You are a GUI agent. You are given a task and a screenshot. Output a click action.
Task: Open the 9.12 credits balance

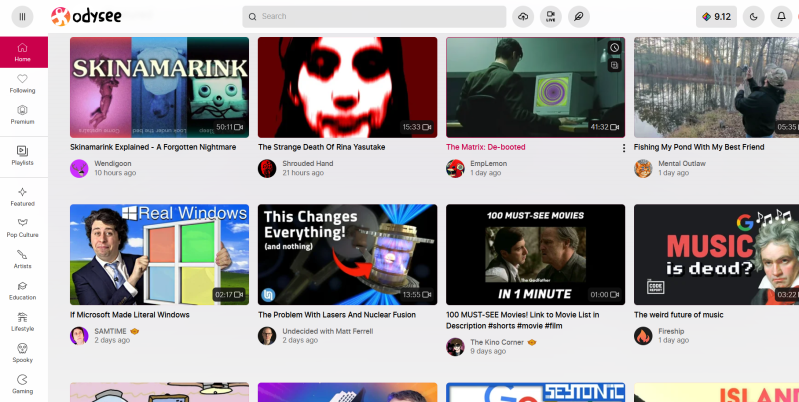pyautogui.click(x=716, y=17)
